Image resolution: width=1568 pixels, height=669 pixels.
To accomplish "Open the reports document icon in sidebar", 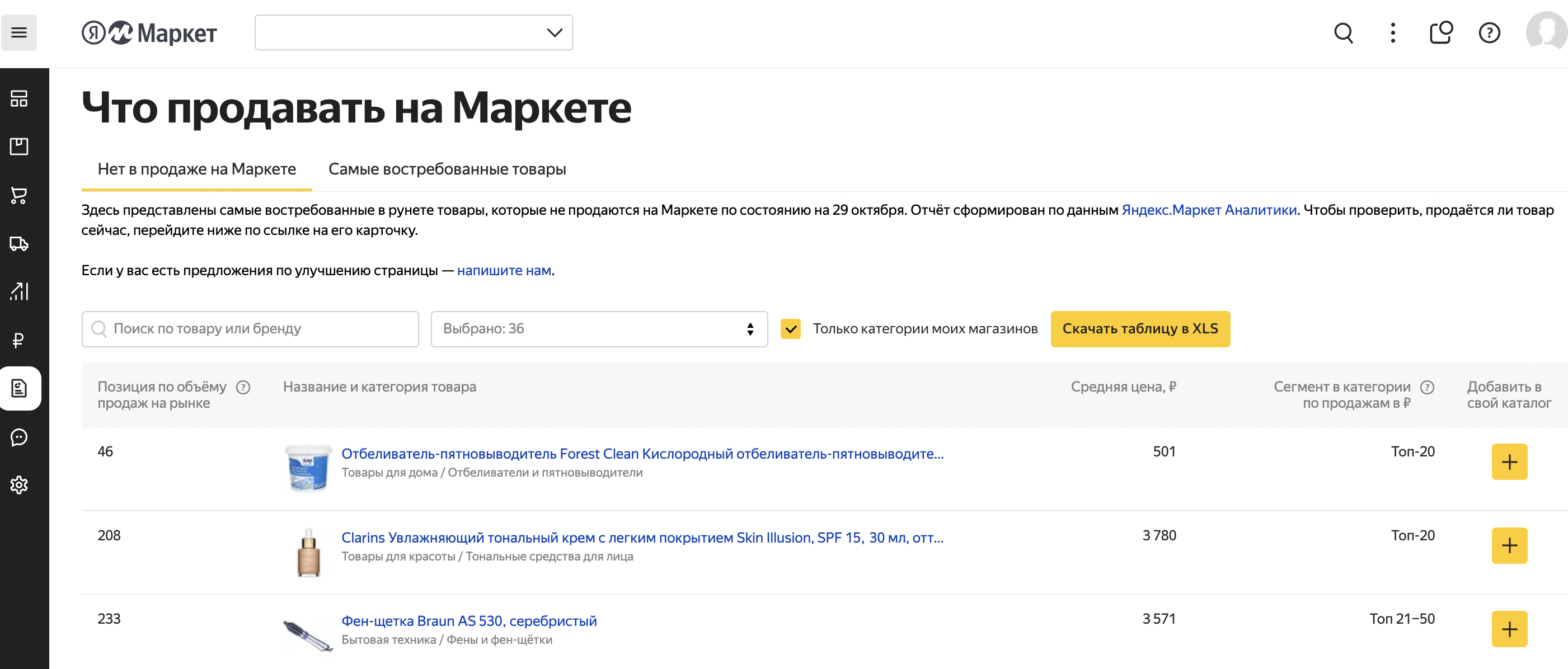I will click(20, 388).
